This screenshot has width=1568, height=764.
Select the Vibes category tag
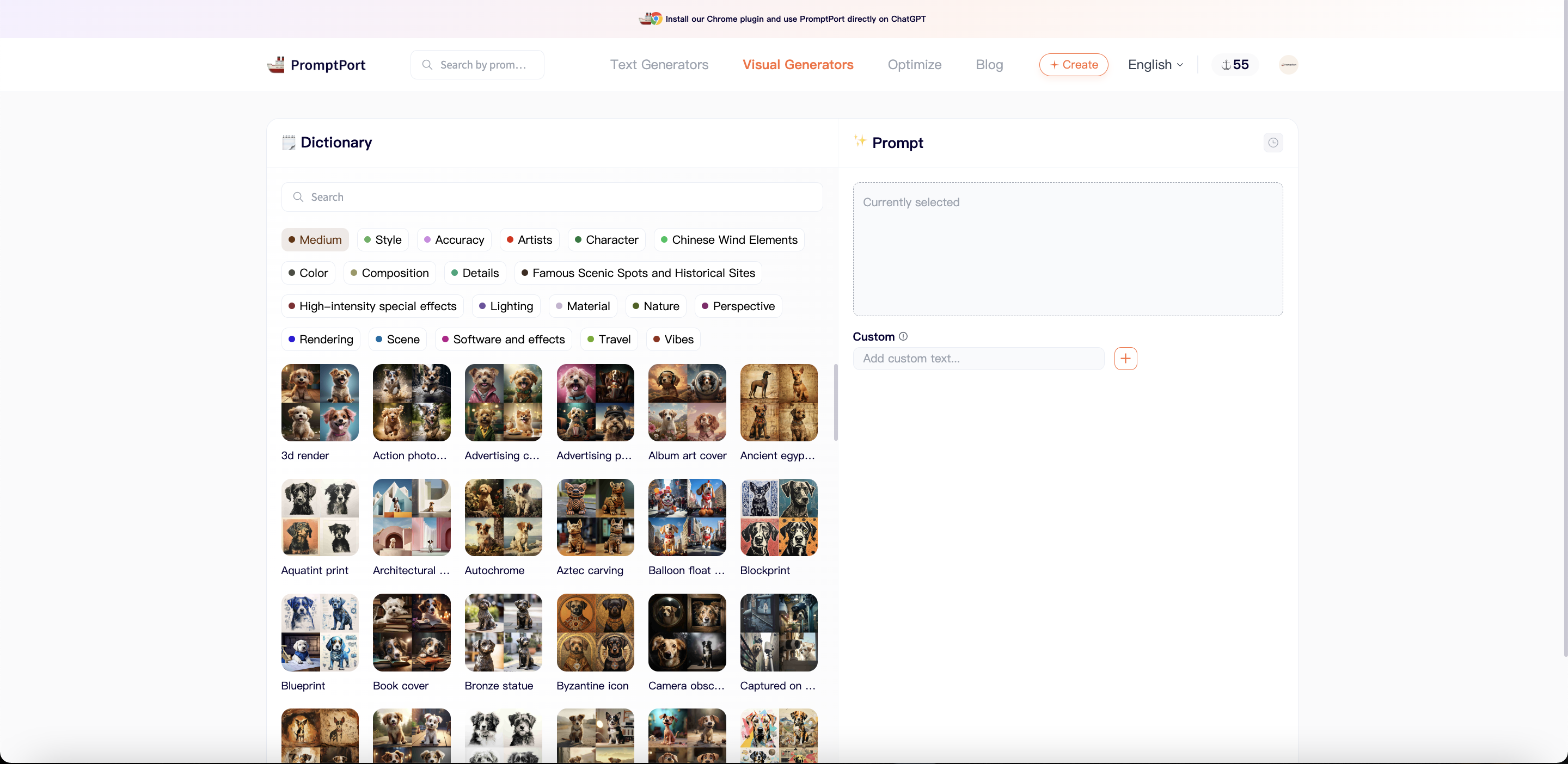672,340
